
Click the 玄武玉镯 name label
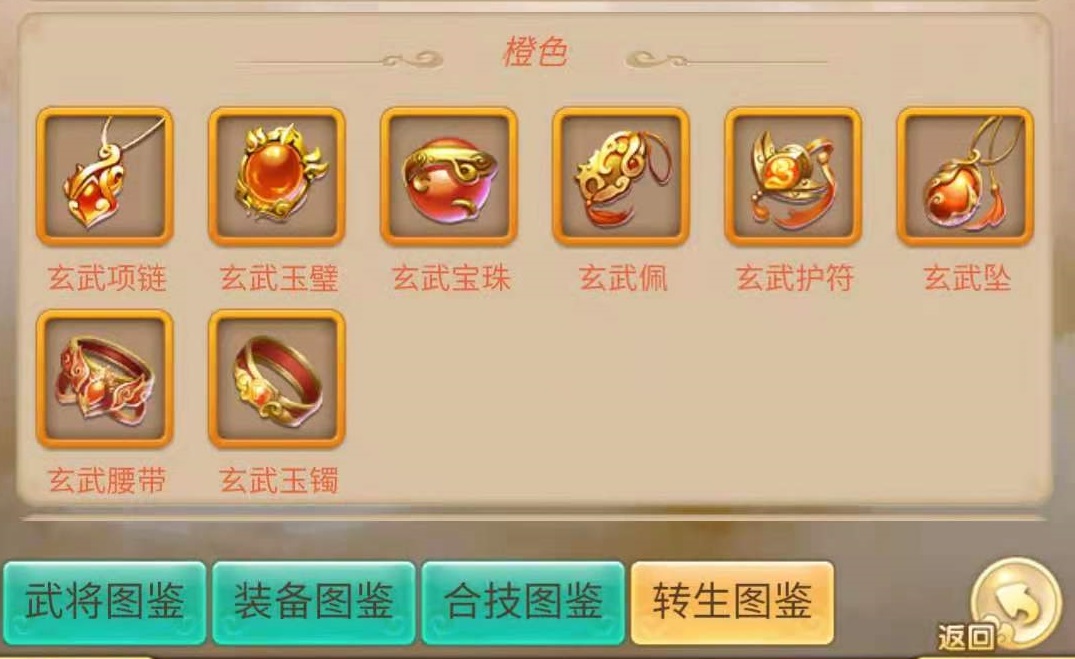click(x=279, y=480)
